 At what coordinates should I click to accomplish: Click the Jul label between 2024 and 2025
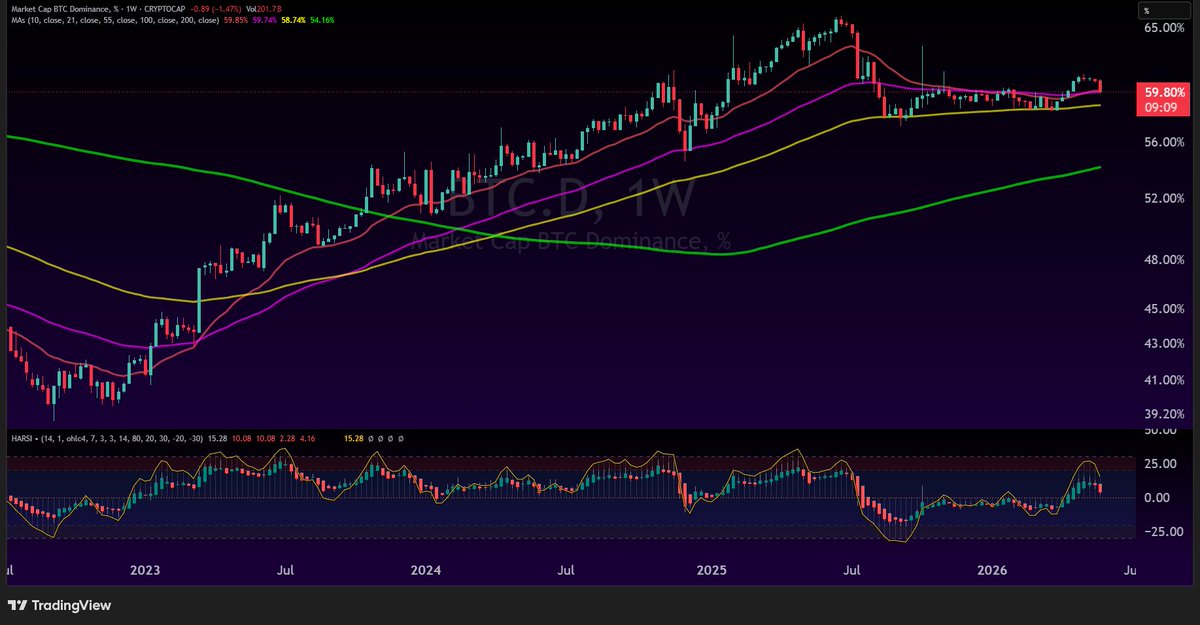[567, 571]
